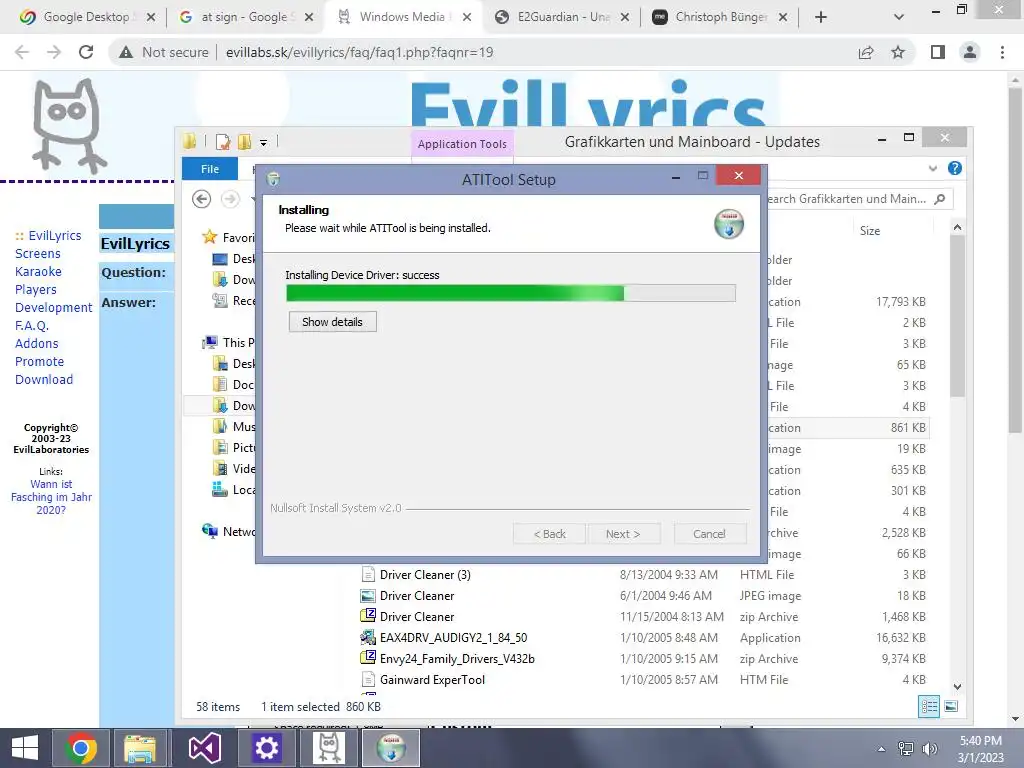Select the Application Tools ribbon tab

coord(462,144)
